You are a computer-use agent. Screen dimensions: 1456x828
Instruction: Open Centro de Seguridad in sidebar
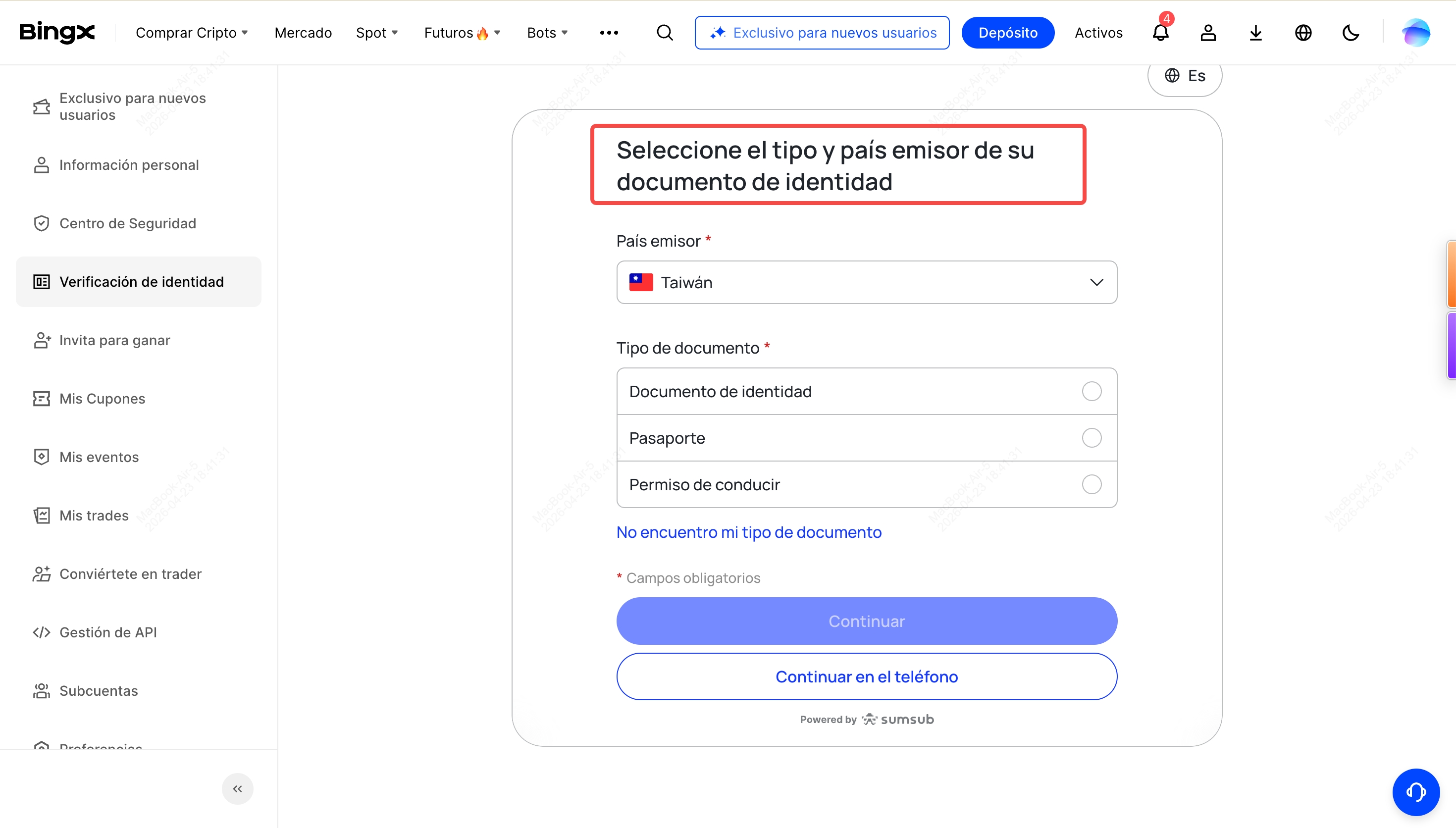pos(127,223)
